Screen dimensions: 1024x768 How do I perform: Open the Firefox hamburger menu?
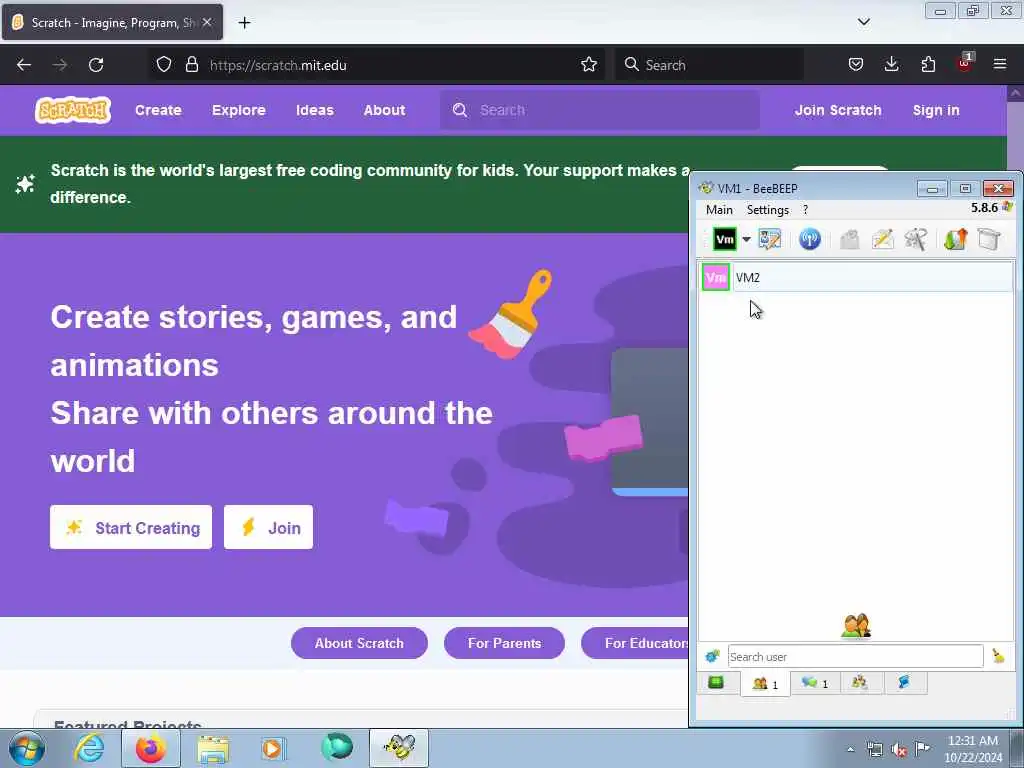(1000, 64)
